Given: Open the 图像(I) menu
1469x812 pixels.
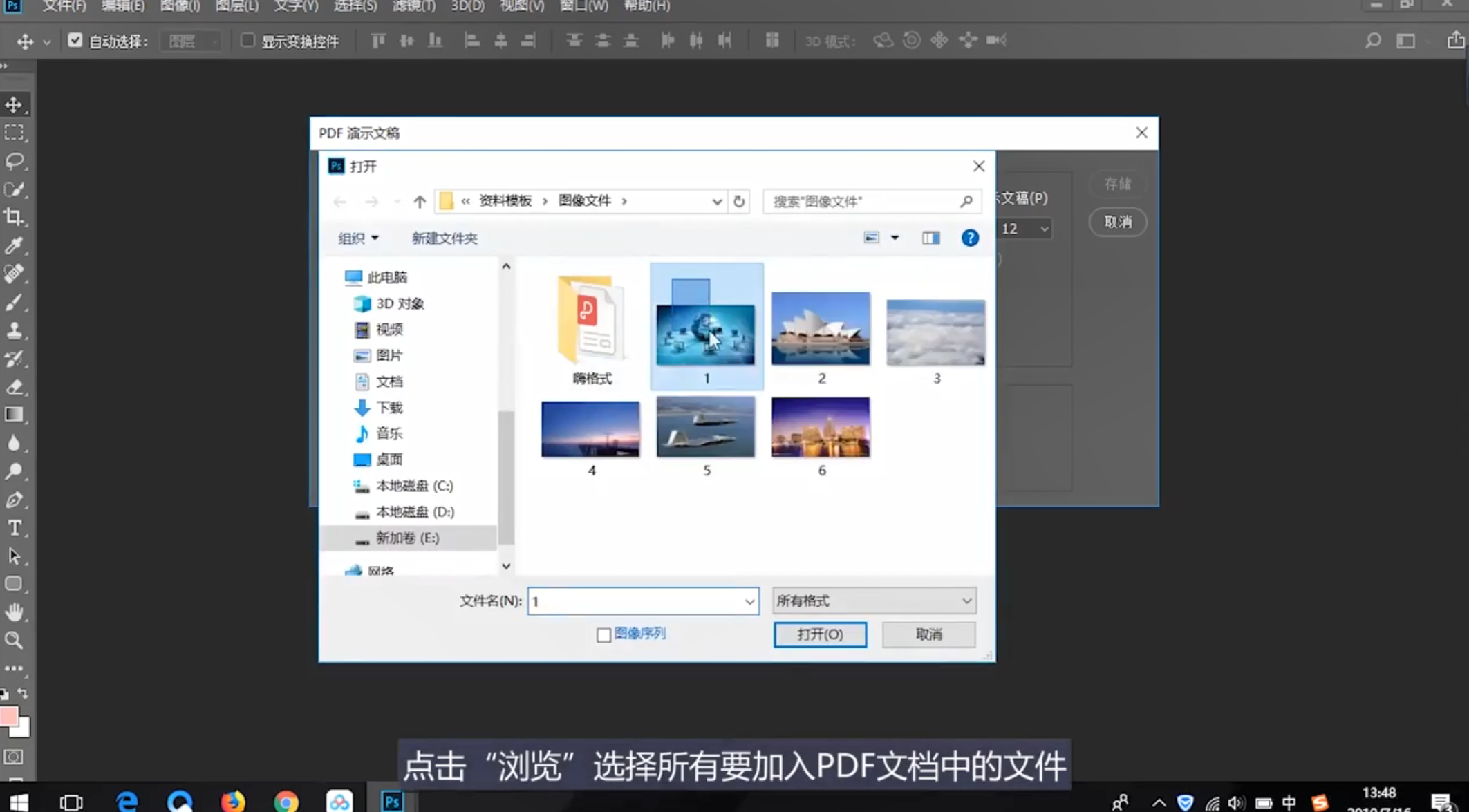Looking at the screenshot, I should pyautogui.click(x=180, y=6).
